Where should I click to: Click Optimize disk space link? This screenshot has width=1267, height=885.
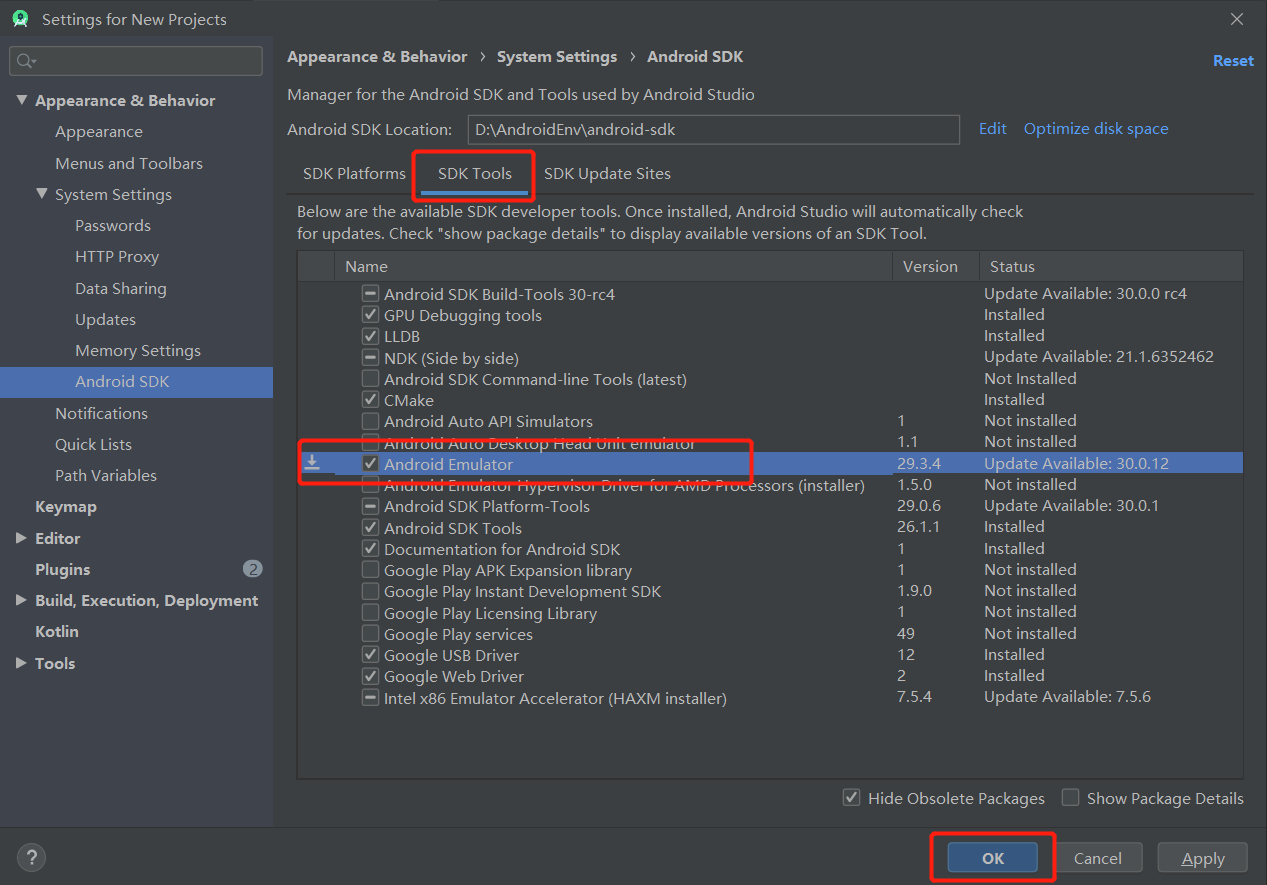1096,128
